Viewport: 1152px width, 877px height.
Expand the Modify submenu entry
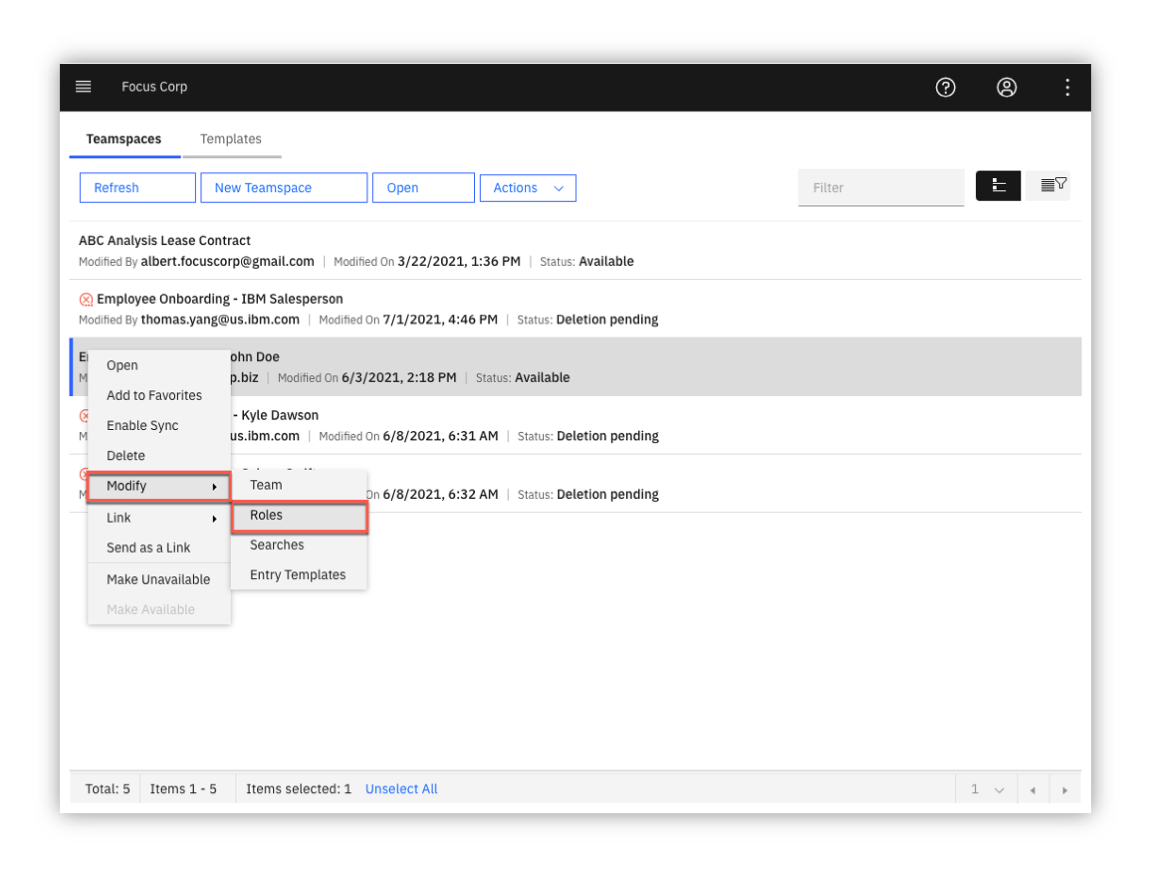[x=159, y=486]
